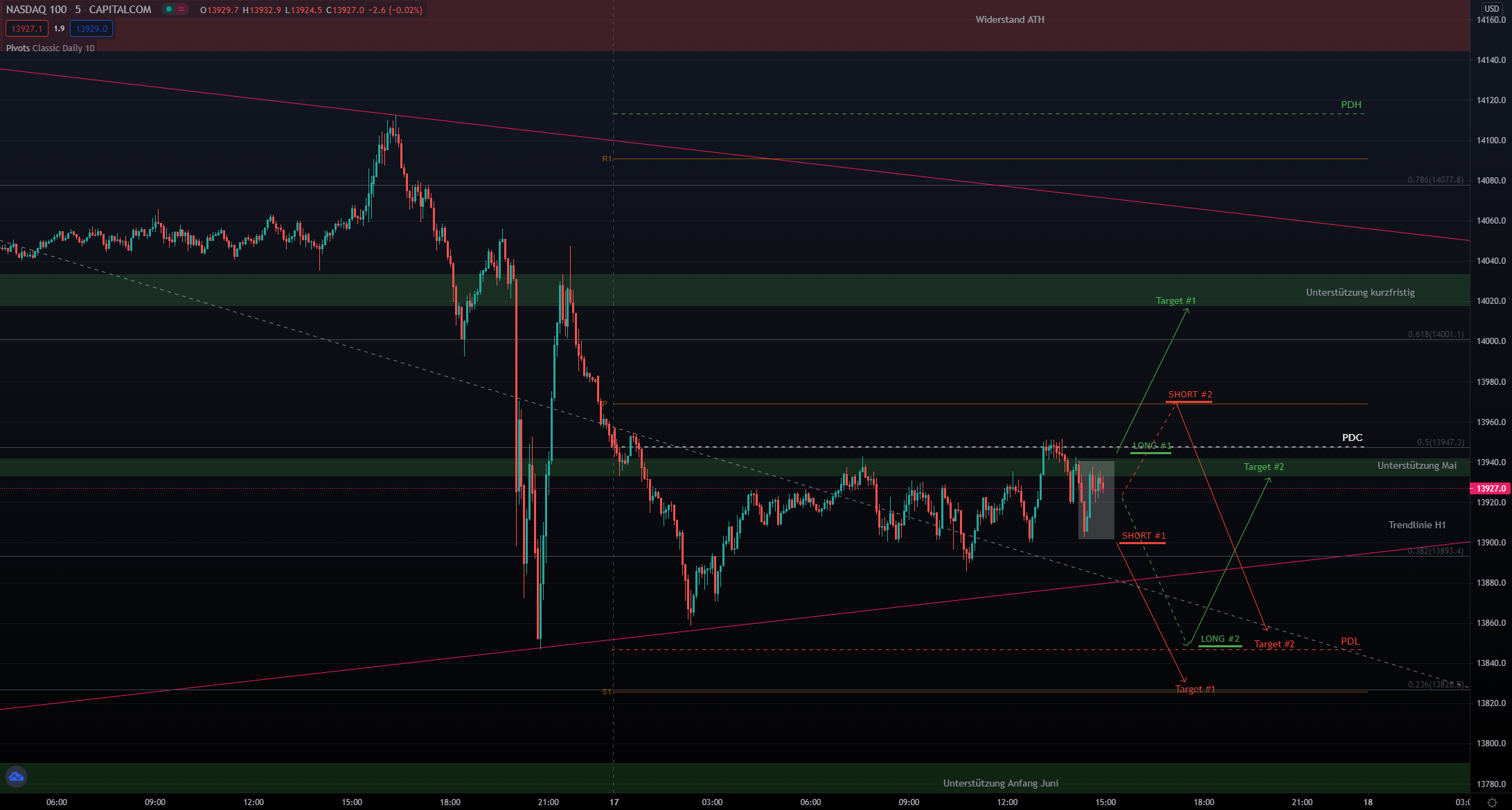Select the Unterstützung kurzfristig zone text
The height and width of the screenshot is (810, 1512).
(x=1360, y=292)
